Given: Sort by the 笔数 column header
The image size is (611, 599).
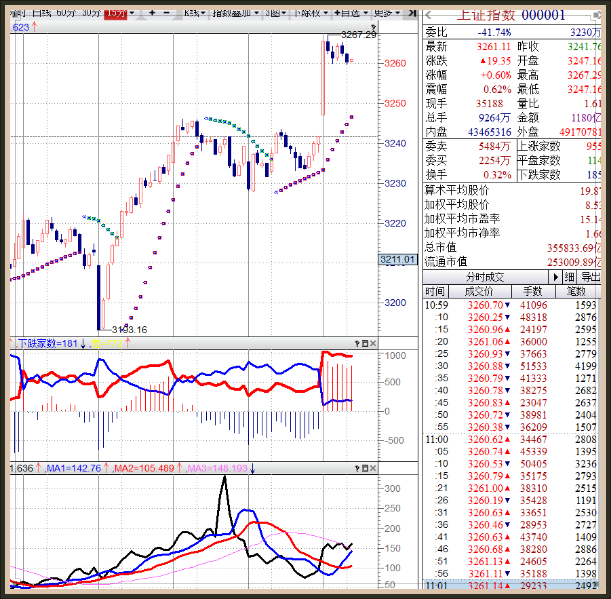Looking at the screenshot, I should [x=577, y=291].
